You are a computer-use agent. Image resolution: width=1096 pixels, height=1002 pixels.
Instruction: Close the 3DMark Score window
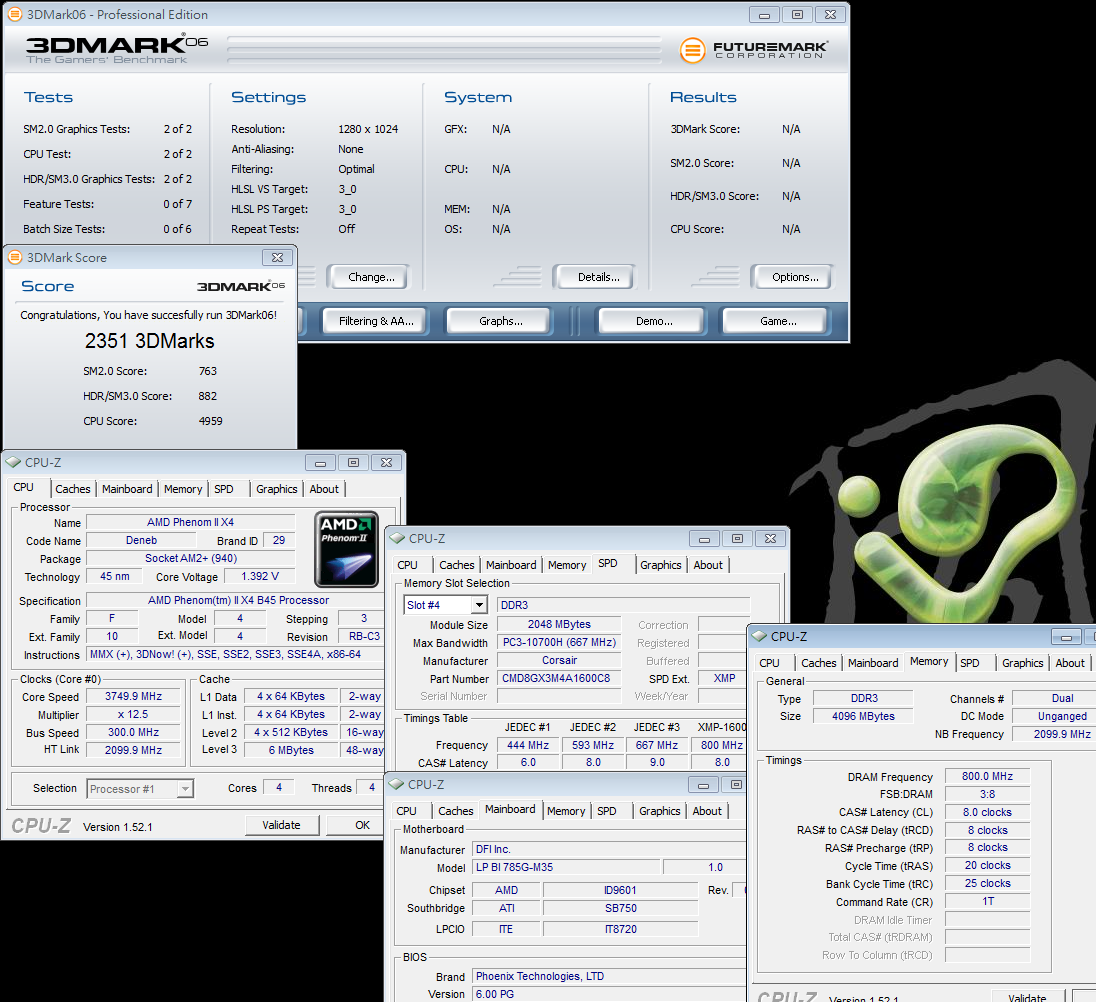[277, 257]
